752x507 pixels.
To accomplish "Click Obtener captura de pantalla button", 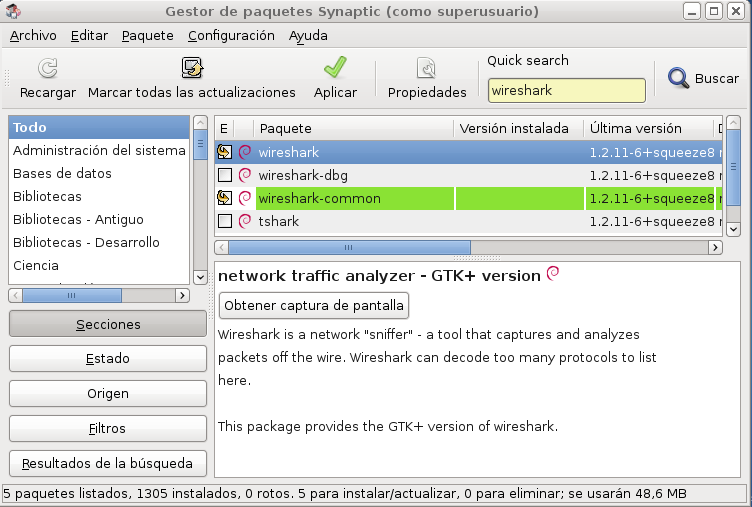I will [314, 306].
